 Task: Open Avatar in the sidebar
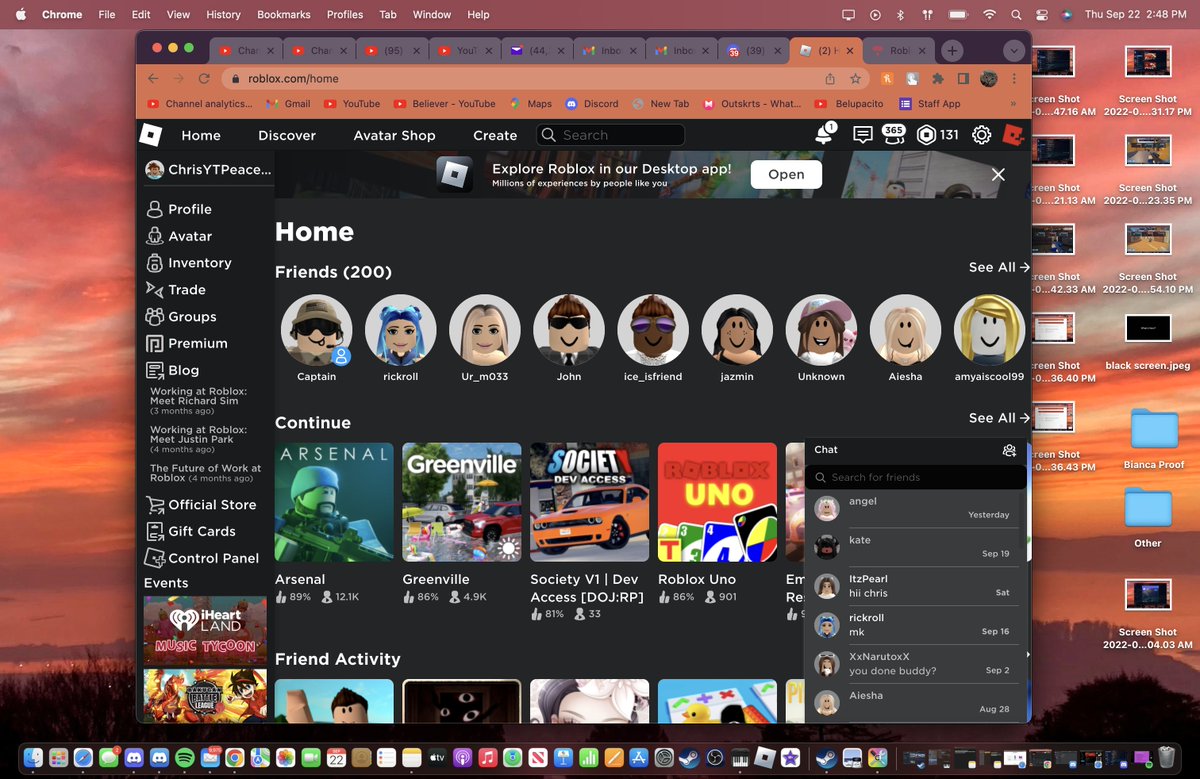[x=179, y=236]
